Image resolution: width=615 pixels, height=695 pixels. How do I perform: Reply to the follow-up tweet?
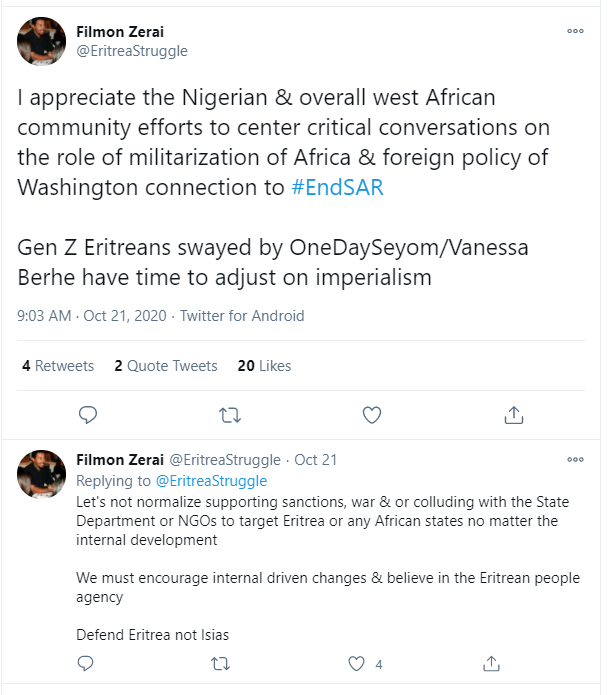86,662
